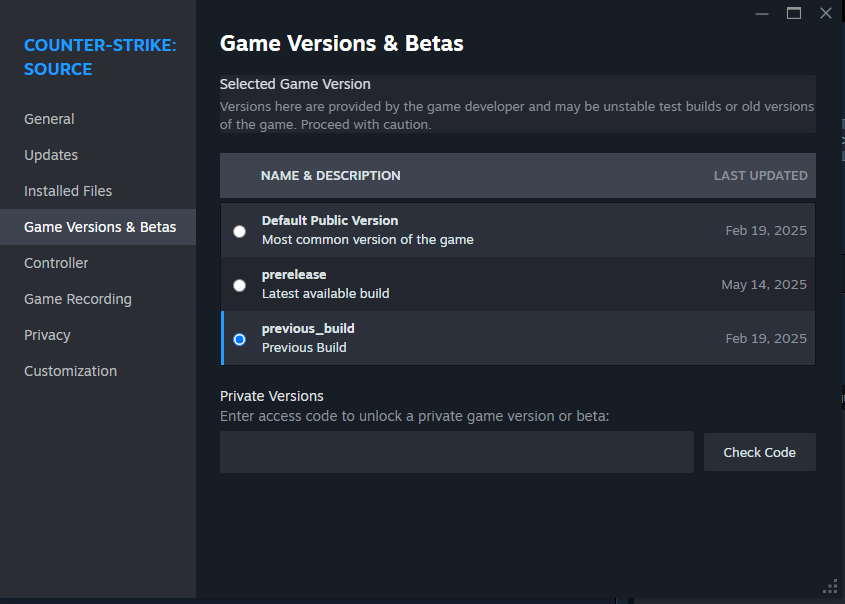Click the prerelease version name

[294, 274]
